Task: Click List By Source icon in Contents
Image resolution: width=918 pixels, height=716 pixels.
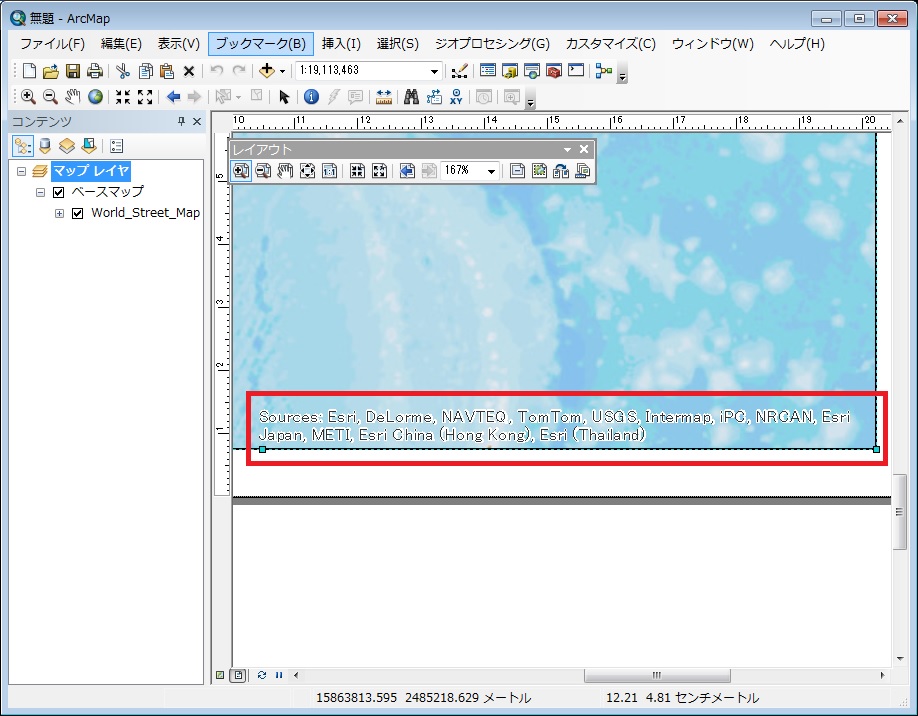Action: [x=44, y=146]
